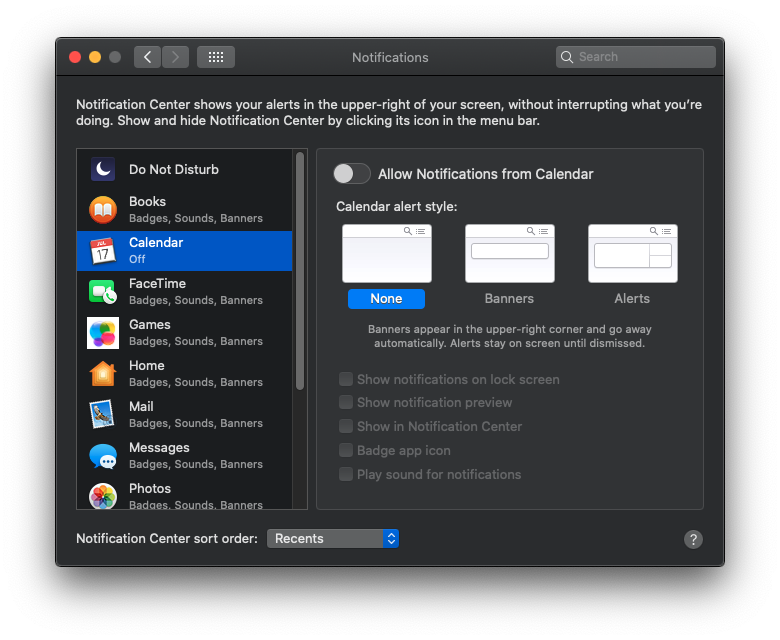Select the Banners alert style thumbnail
This screenshot has width=780, height=640.
[509, 254]
